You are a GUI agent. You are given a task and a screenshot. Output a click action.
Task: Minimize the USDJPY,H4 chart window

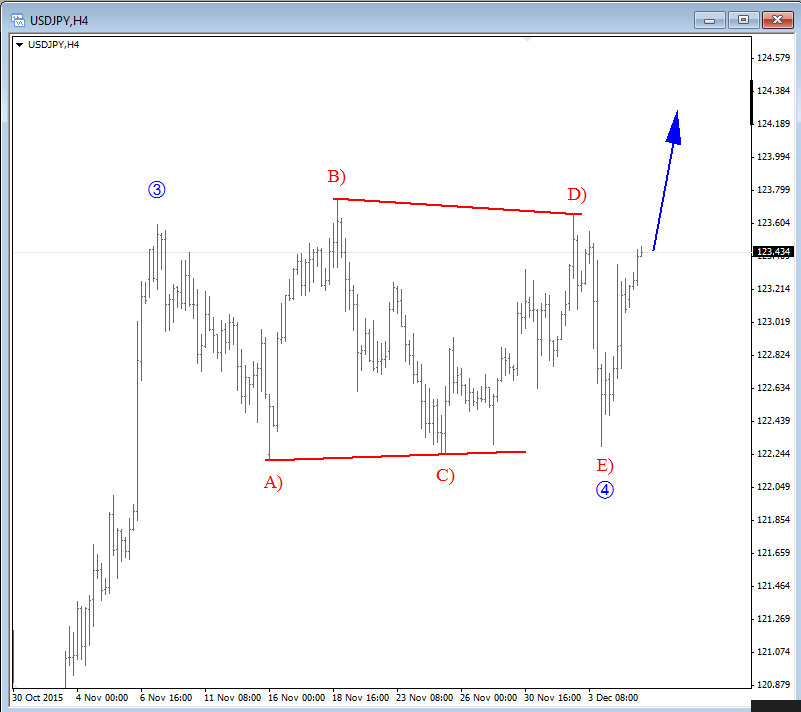[x=712, y=18]
